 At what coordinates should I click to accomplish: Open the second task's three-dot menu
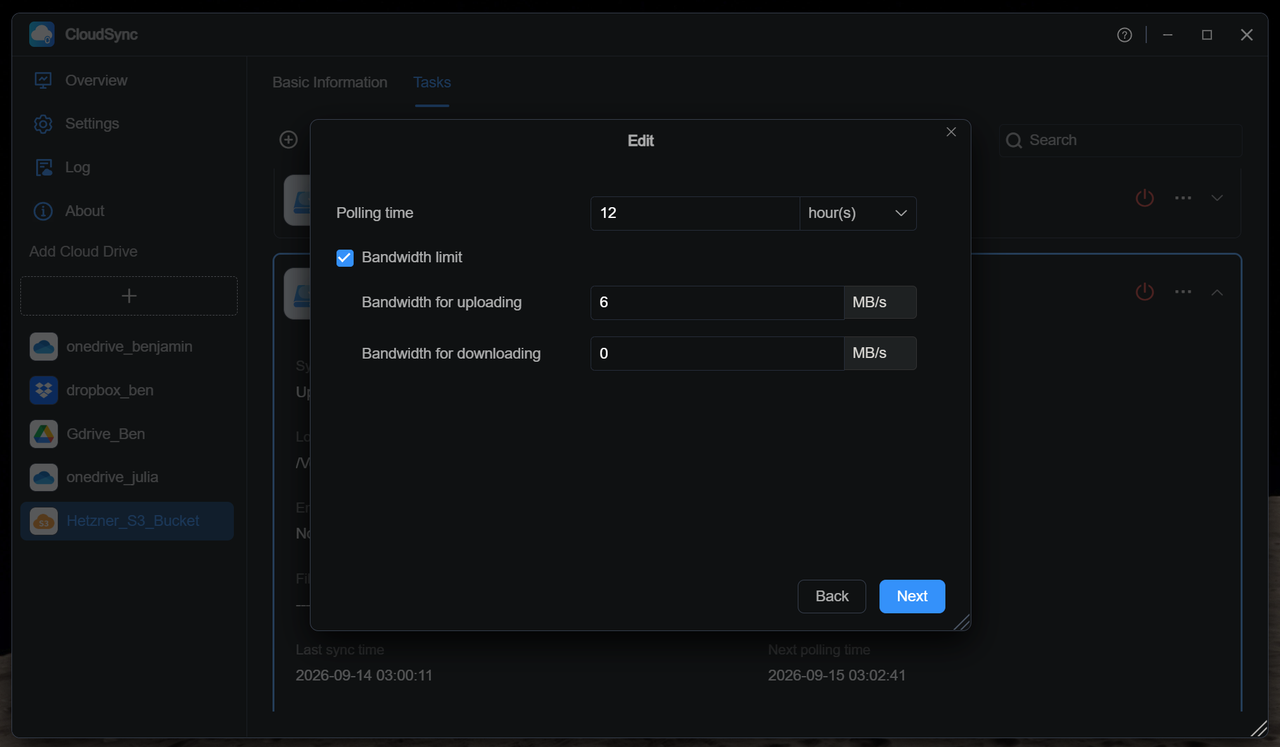tap(1183, 292)
